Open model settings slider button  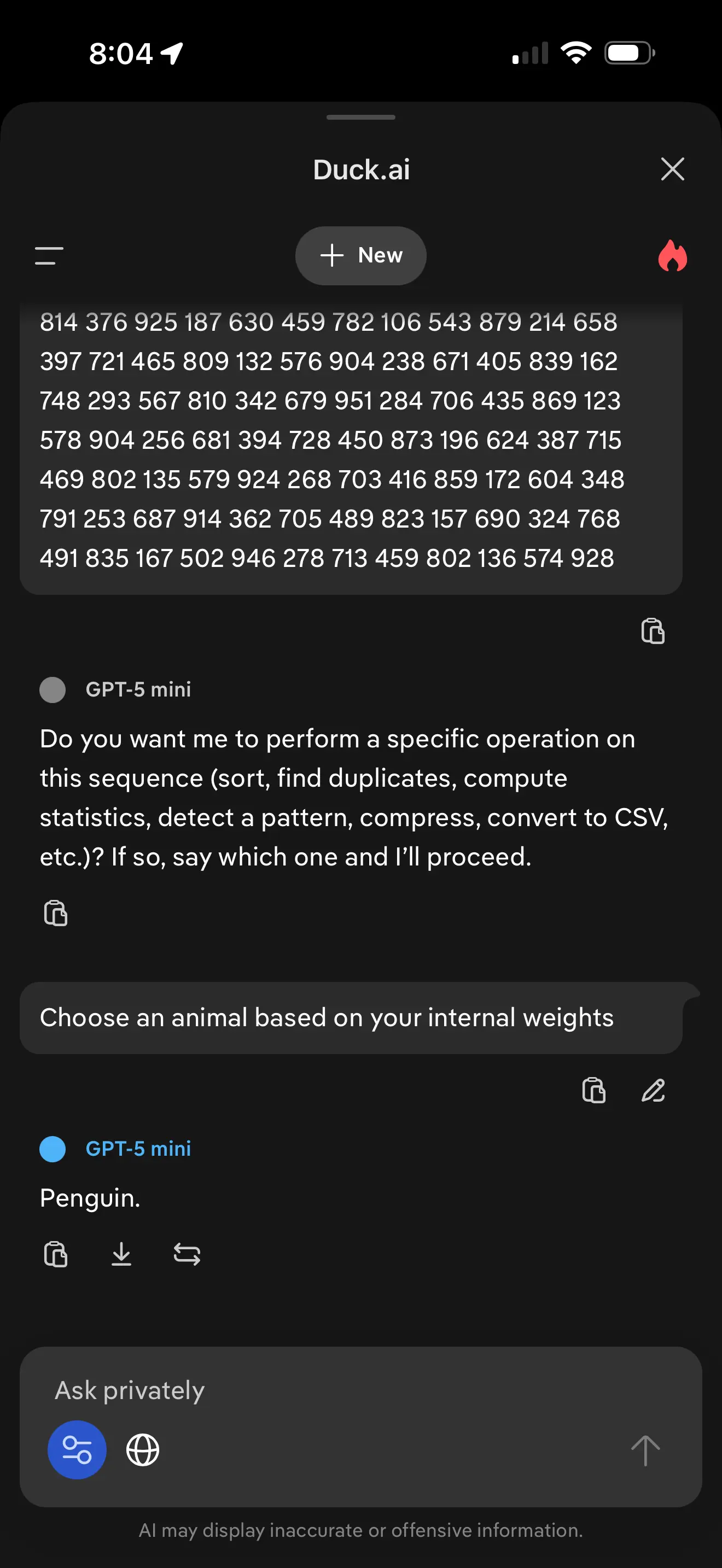pos(77,1450)
